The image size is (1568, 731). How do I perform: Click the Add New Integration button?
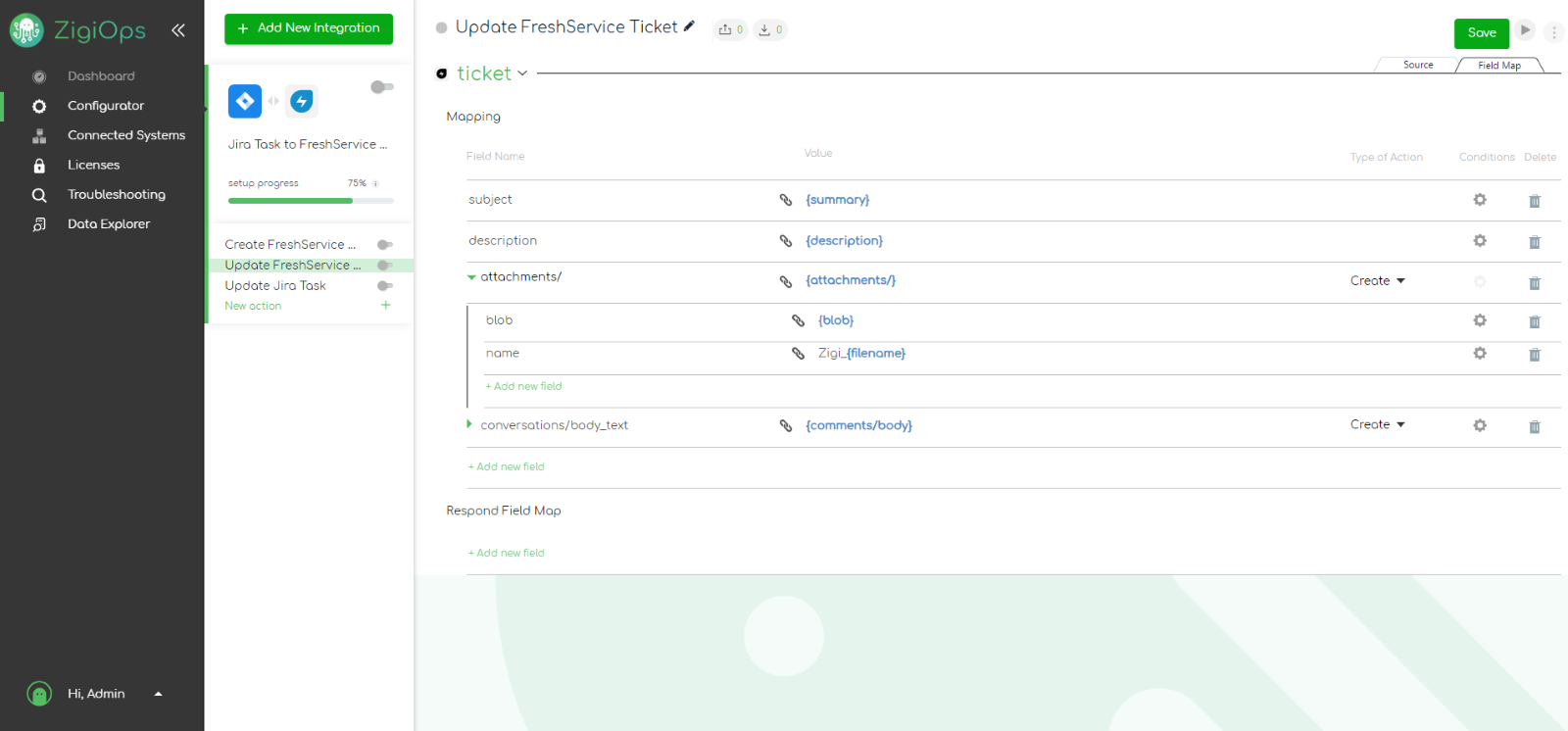309,28
